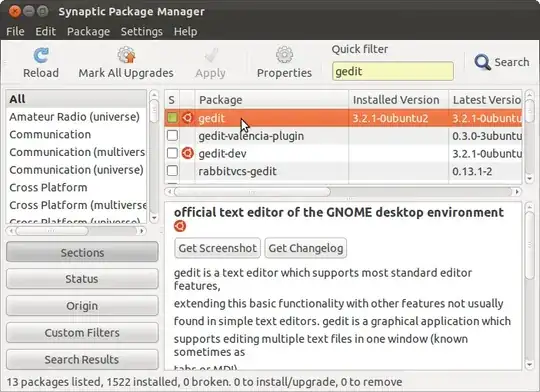Open the Settings menu
Image resolution: width=540 pixels, height=392 pixels.
click(142, 31)
